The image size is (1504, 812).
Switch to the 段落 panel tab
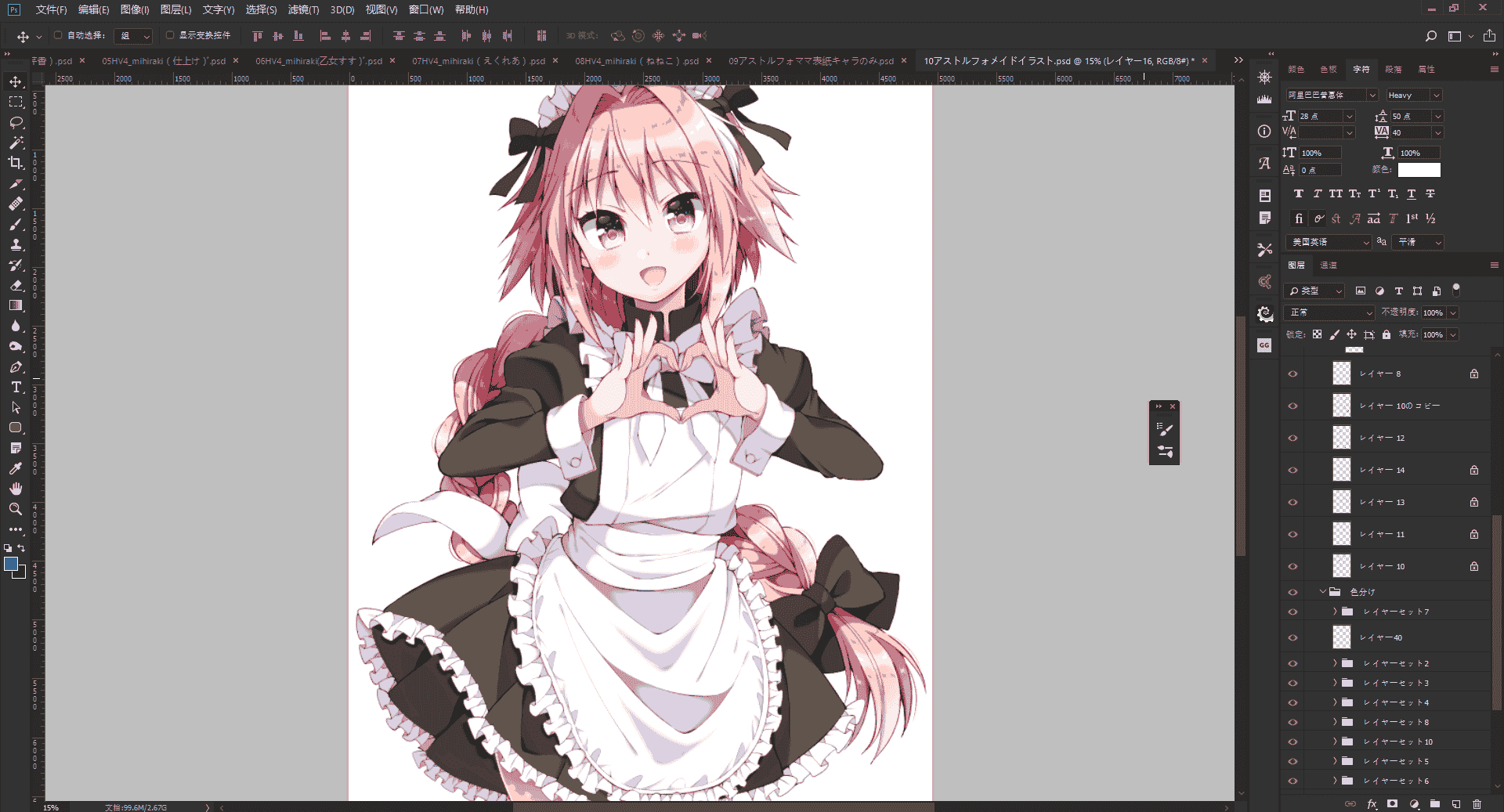[x=1394, y=70]
